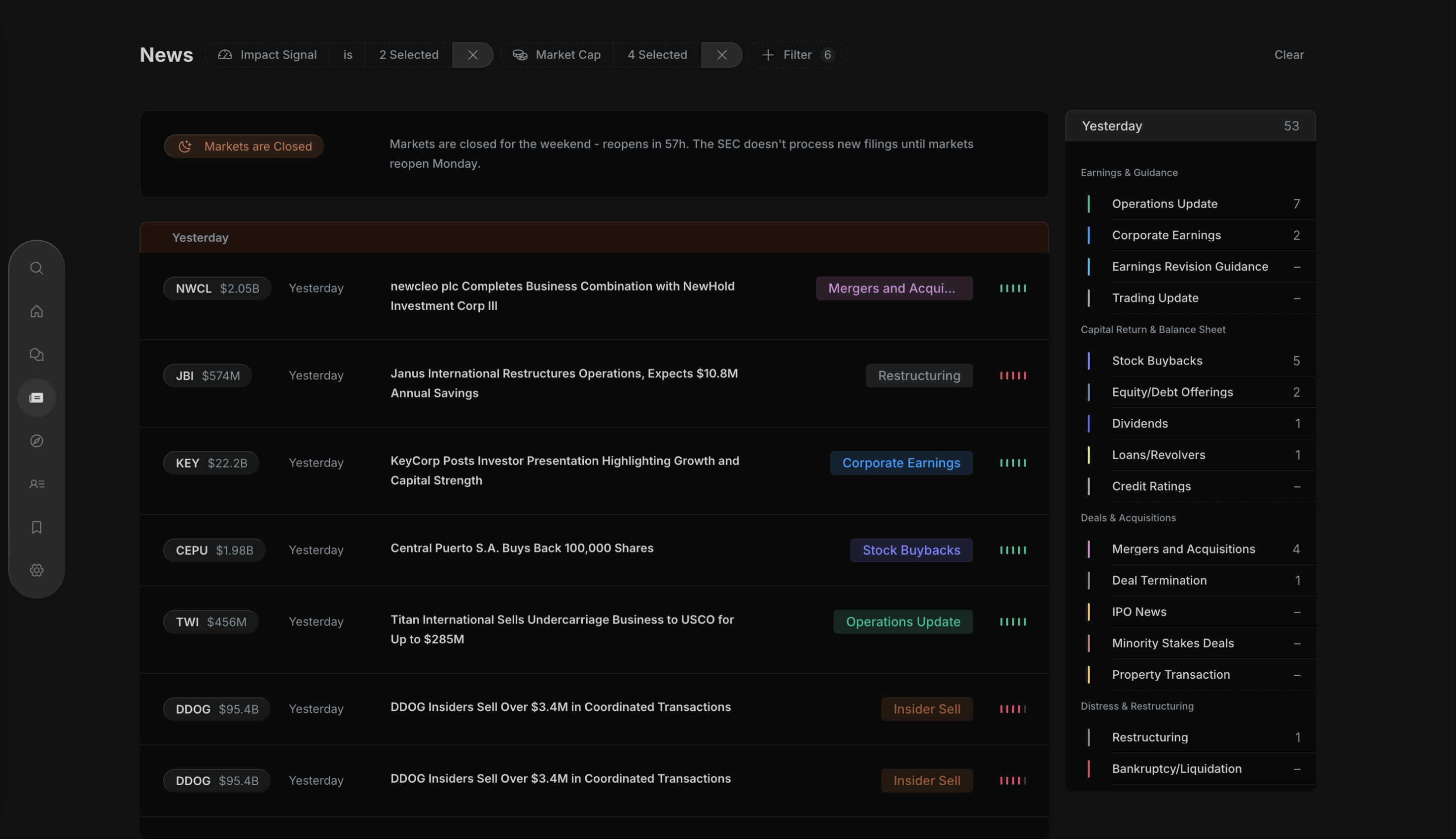Open the compass explore sidebar icon
1456x839 pixels.
36,441
